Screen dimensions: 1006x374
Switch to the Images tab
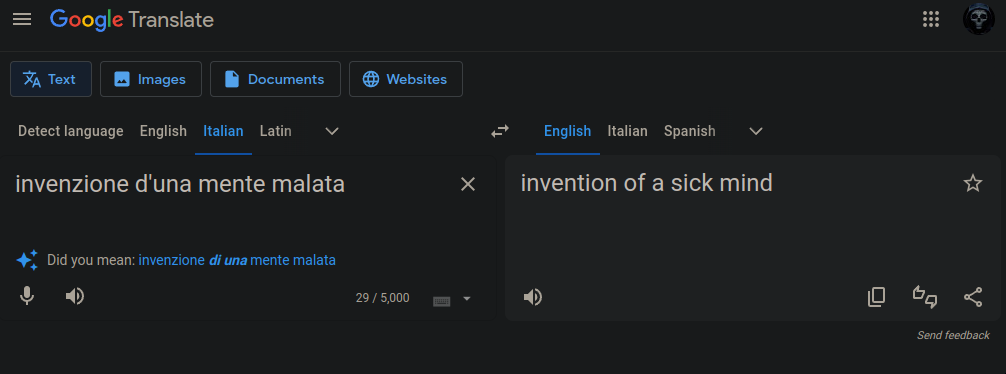(x=151, y=79)
